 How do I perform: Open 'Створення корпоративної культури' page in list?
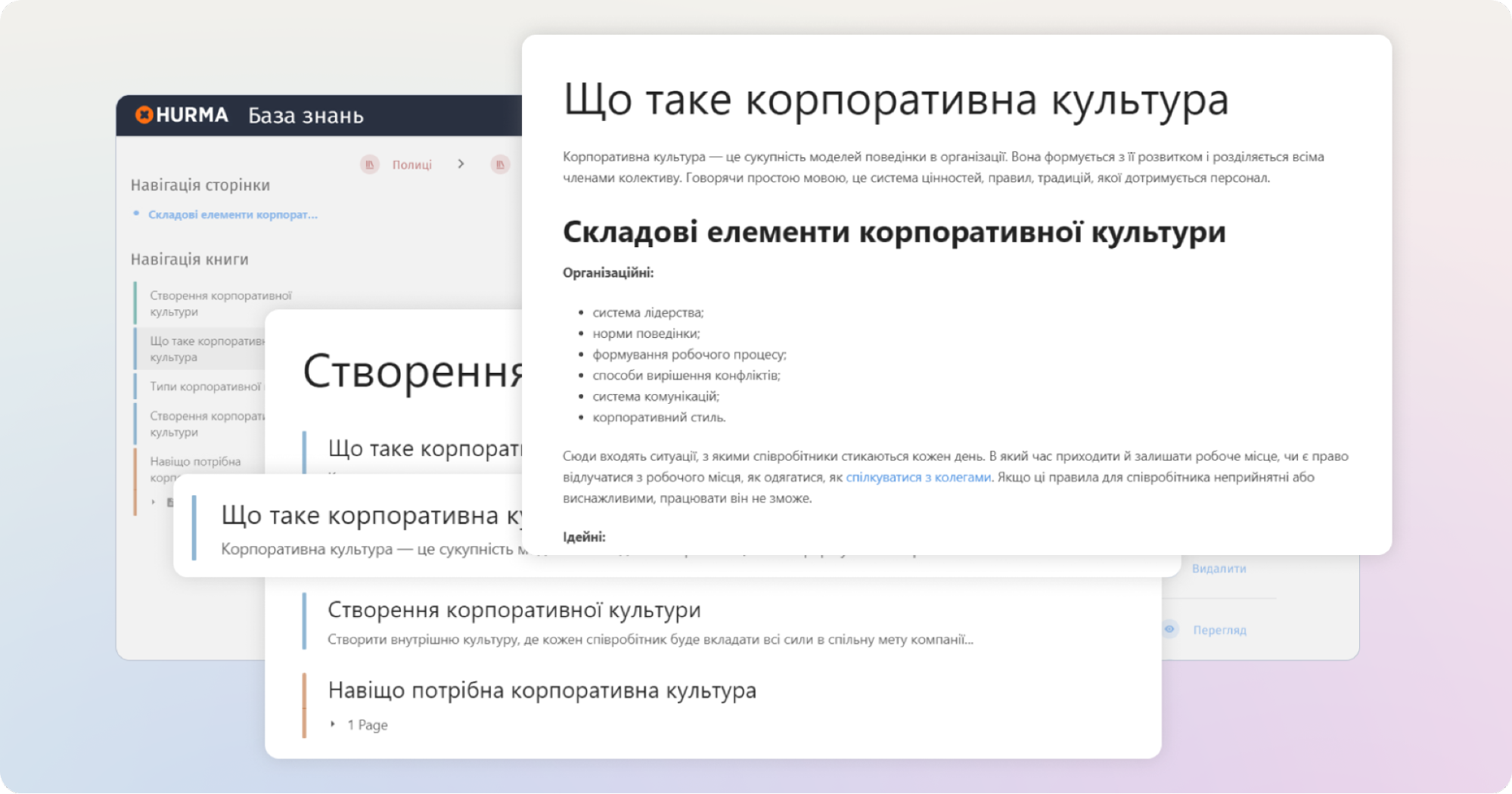point(514,610)
